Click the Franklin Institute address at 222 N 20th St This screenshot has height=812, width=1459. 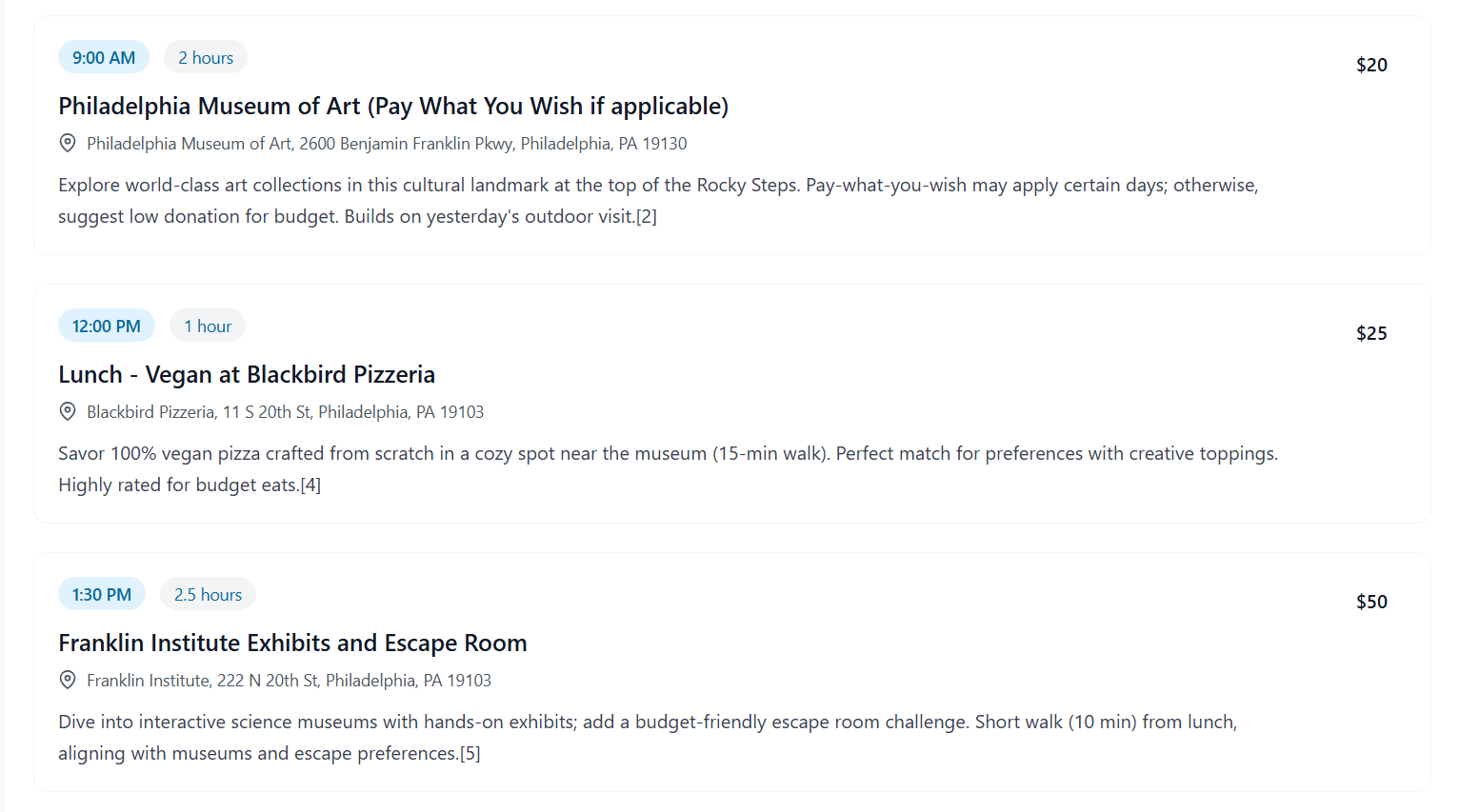pos(288,680)
